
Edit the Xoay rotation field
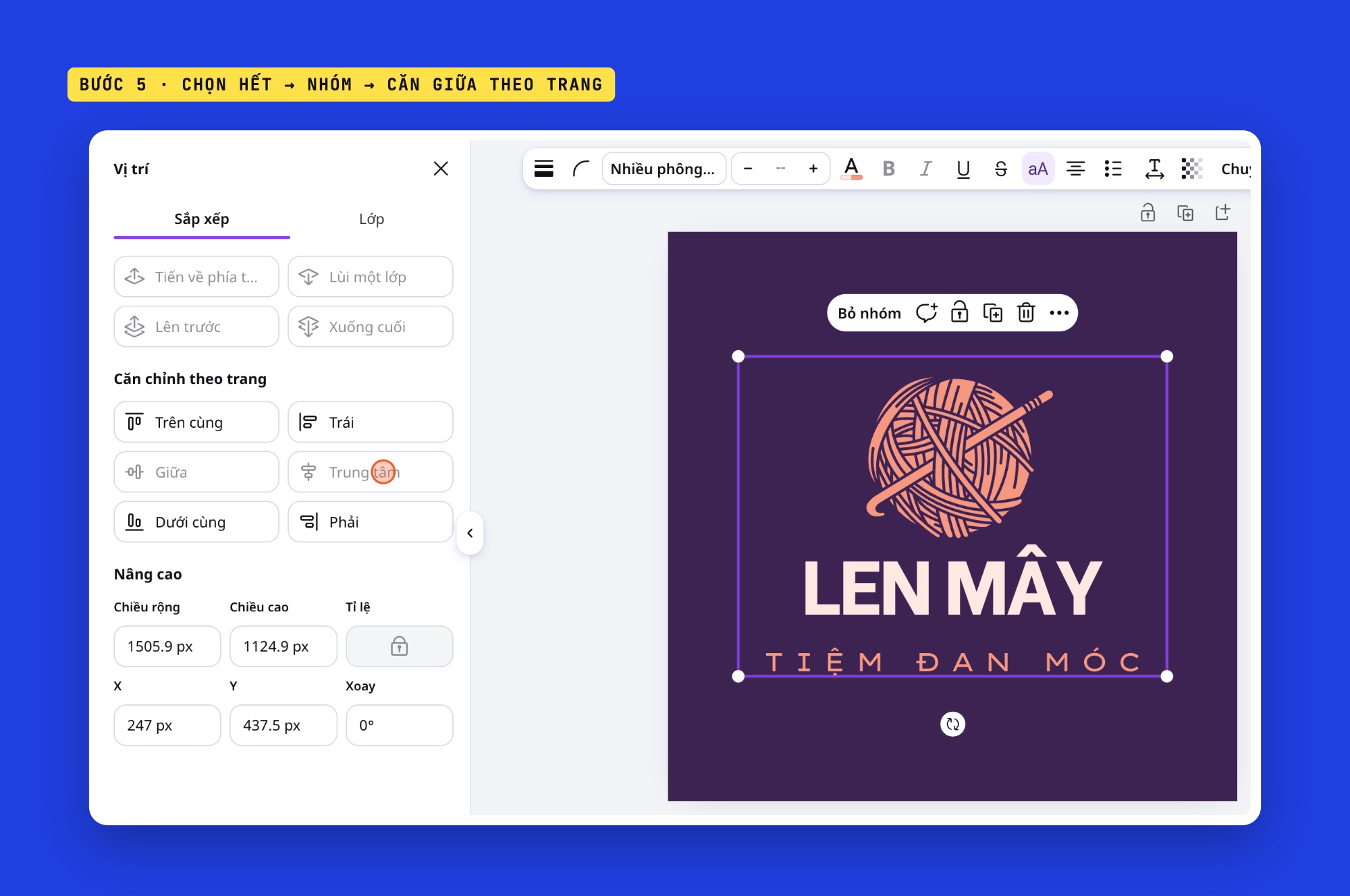click(x=400, y=725)
